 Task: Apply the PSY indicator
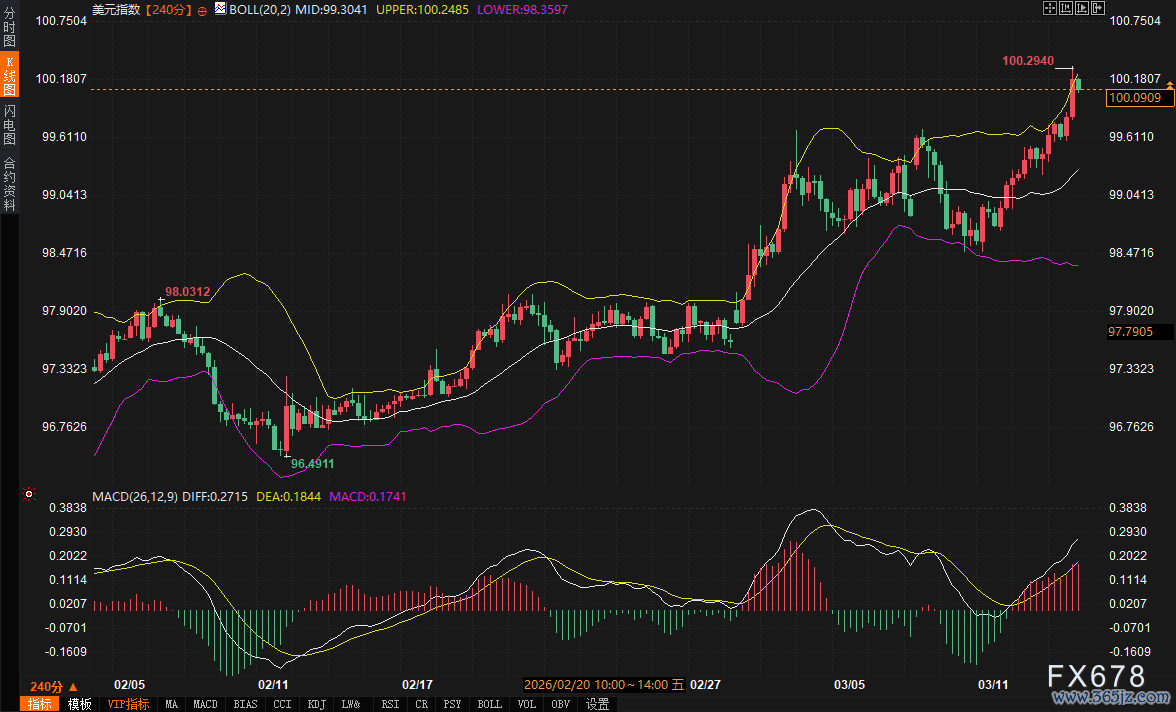(452, 704)
